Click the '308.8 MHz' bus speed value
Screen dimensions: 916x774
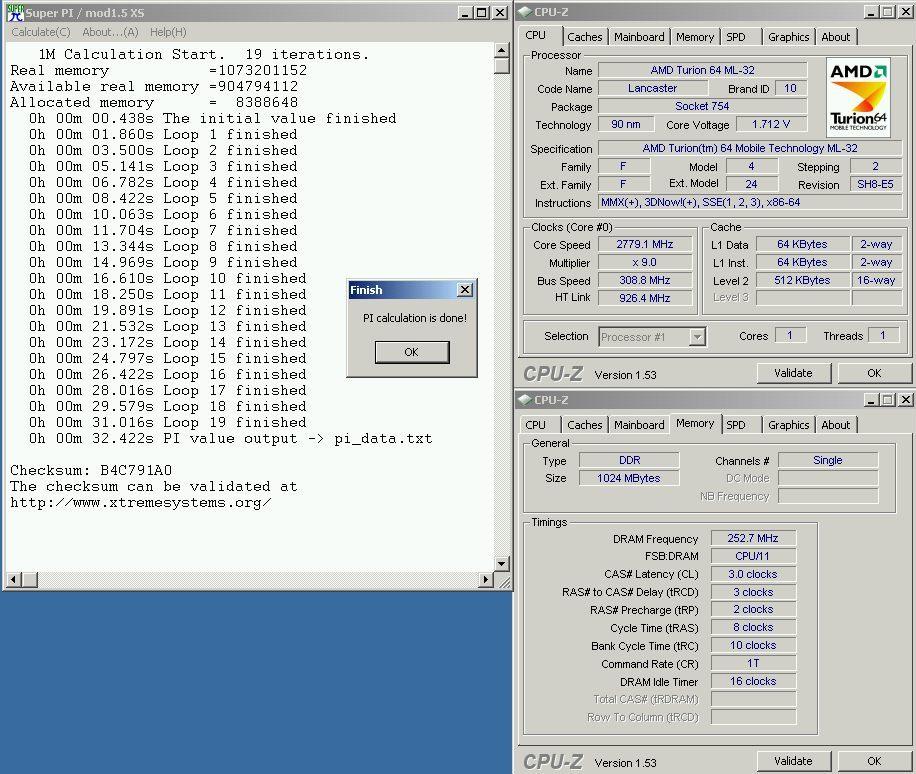coord(645,280)
